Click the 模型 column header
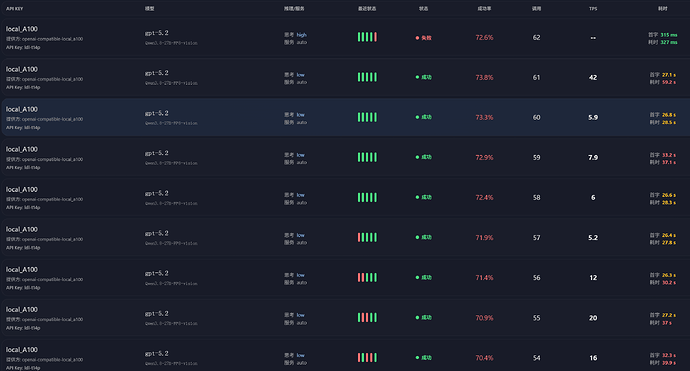Screen dimensions: 690x371 150,8
